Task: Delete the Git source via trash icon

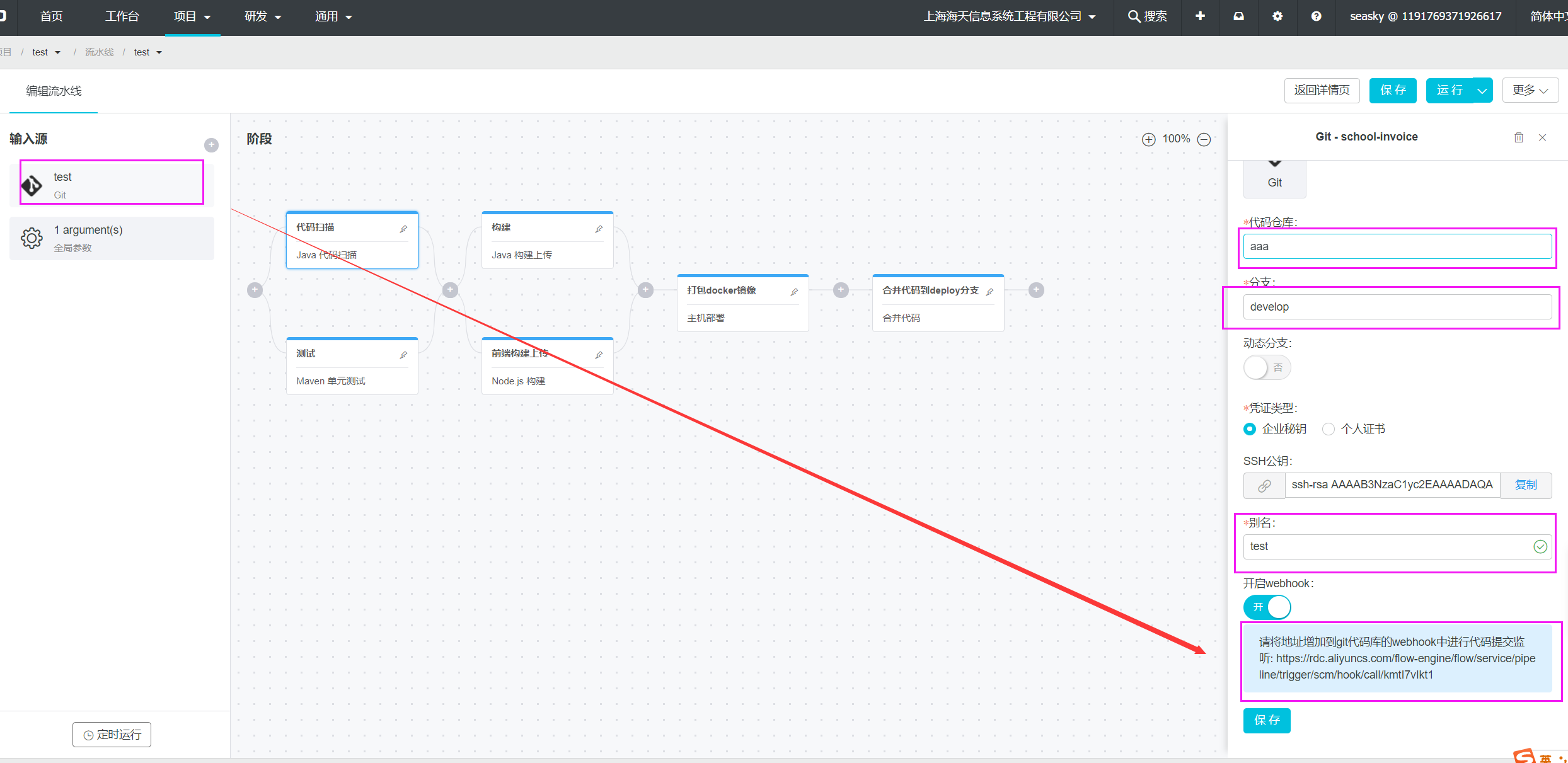Action: tap(1519, 137)
